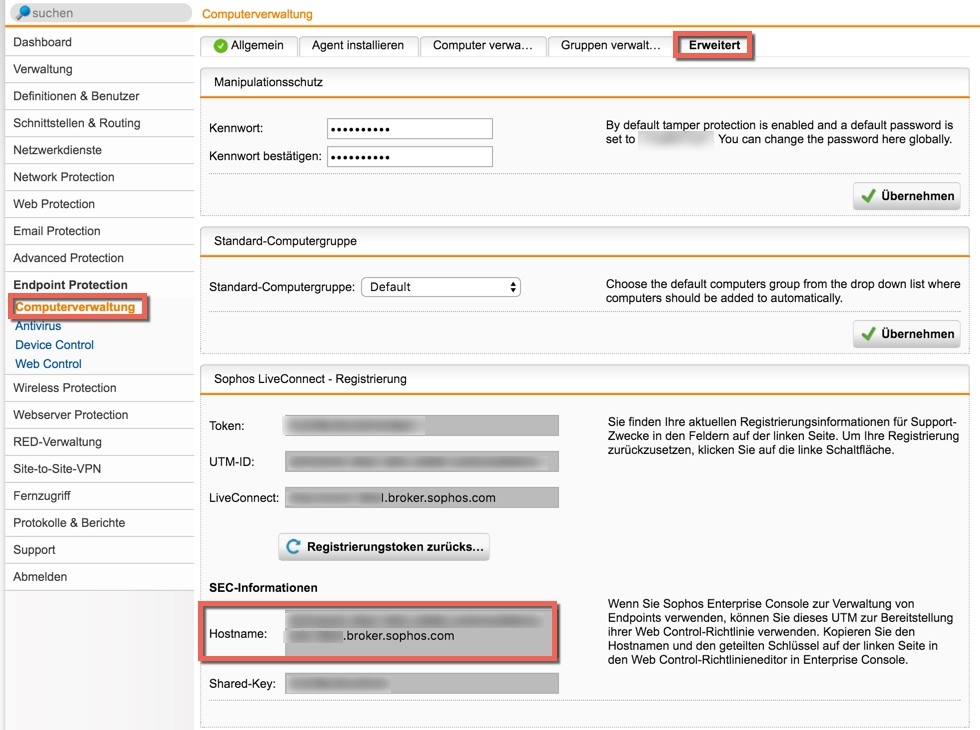The height and width of the screenshot is (730, 980).
Task: Open the Agent installieren tab
Action: [358, 46]
